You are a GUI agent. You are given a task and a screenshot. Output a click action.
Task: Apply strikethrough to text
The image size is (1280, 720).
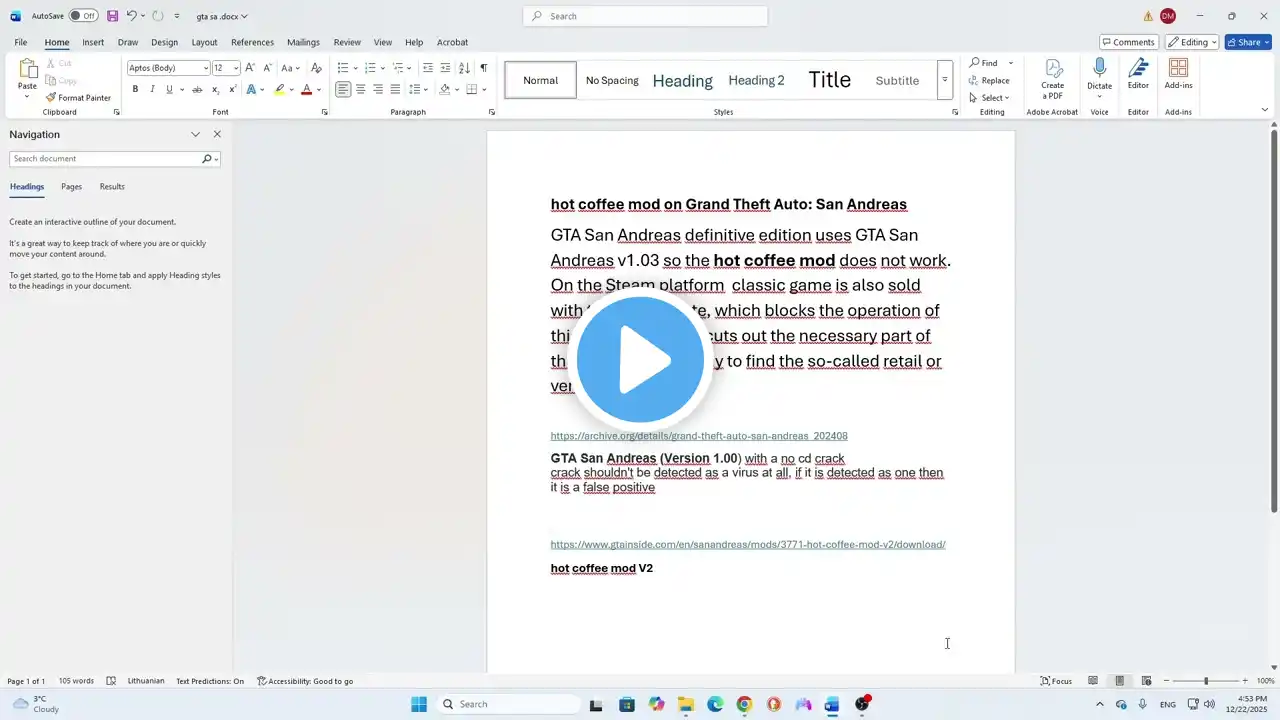(197, 89)
